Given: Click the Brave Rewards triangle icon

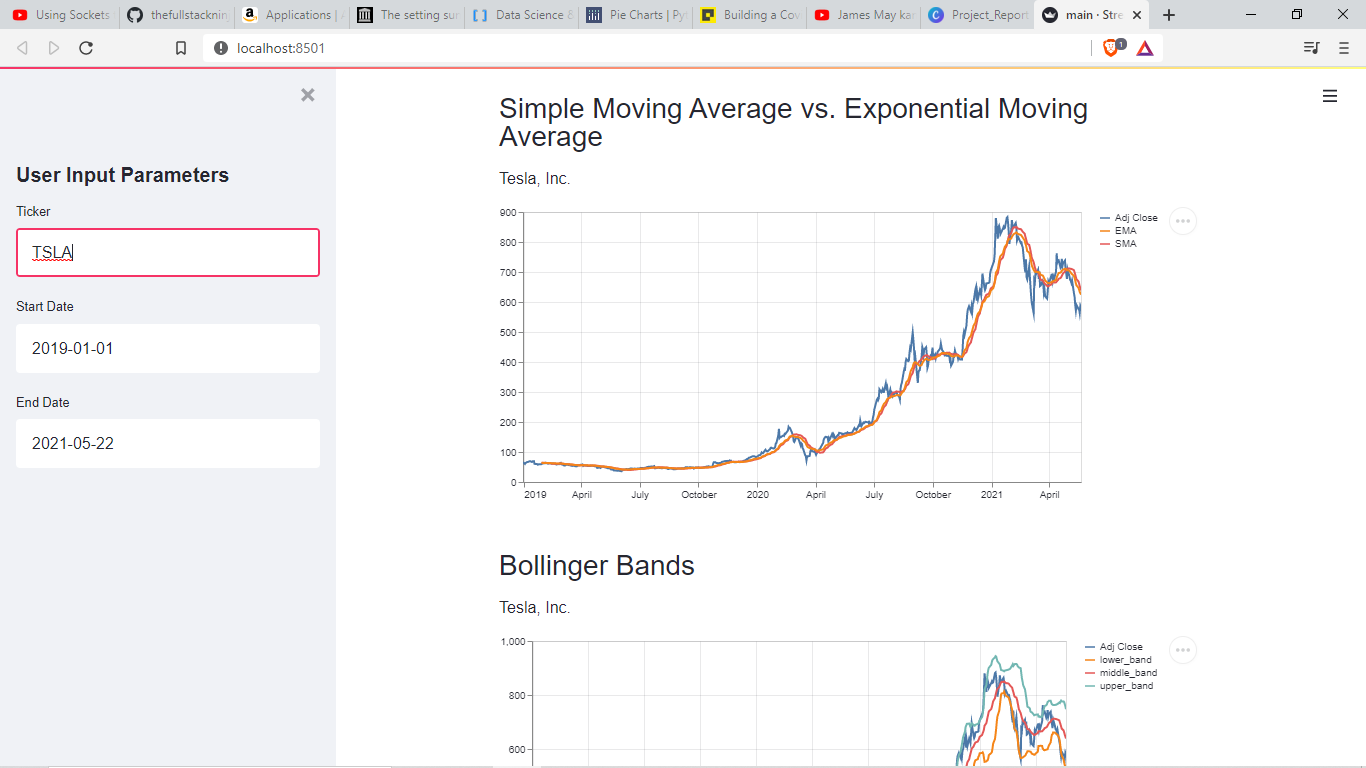Looking at the screenshot, I should (1145, 48).
